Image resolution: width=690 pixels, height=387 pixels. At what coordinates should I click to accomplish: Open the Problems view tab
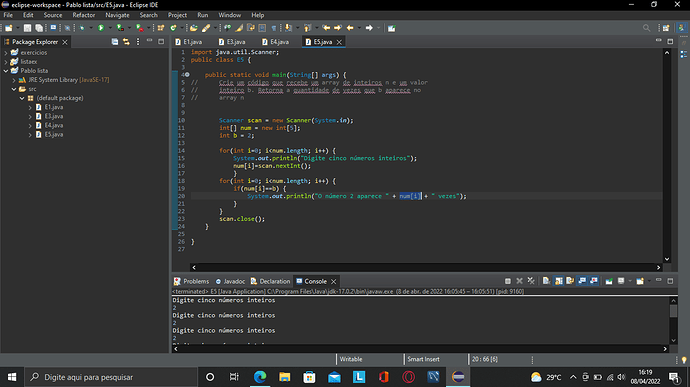[x=191, y=281]
